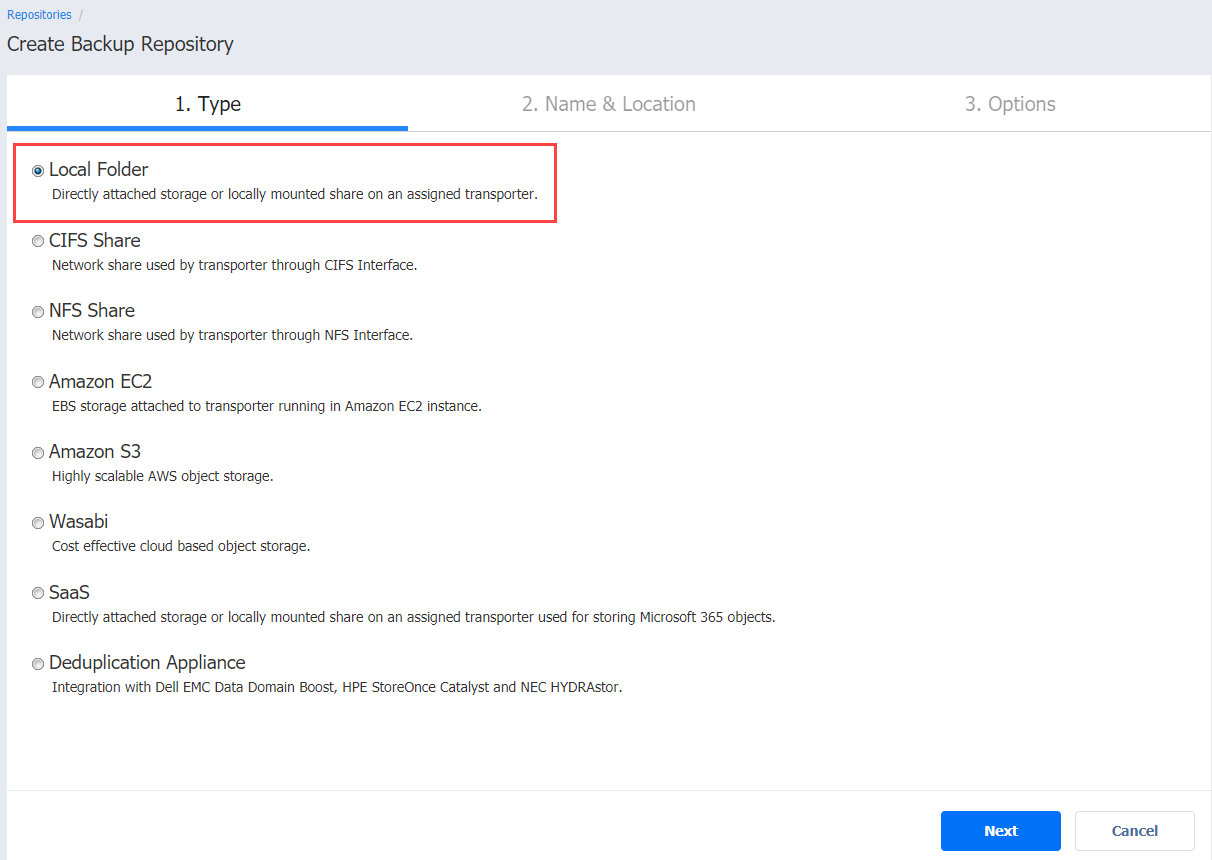
Task: Select the CIFS Share repository type
Action: (x=38, y=241)
